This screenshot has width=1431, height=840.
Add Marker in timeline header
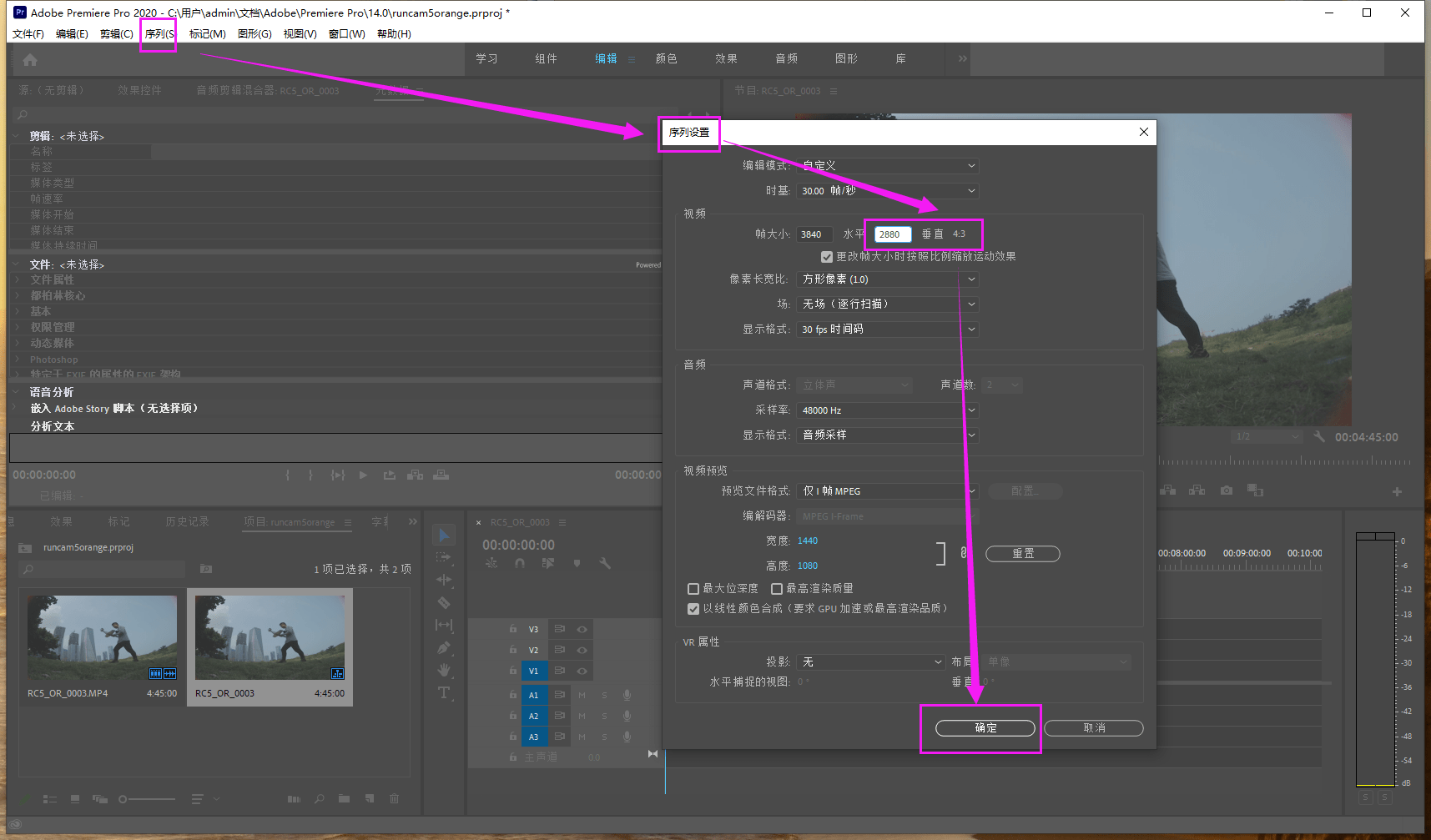coord(577,563)
